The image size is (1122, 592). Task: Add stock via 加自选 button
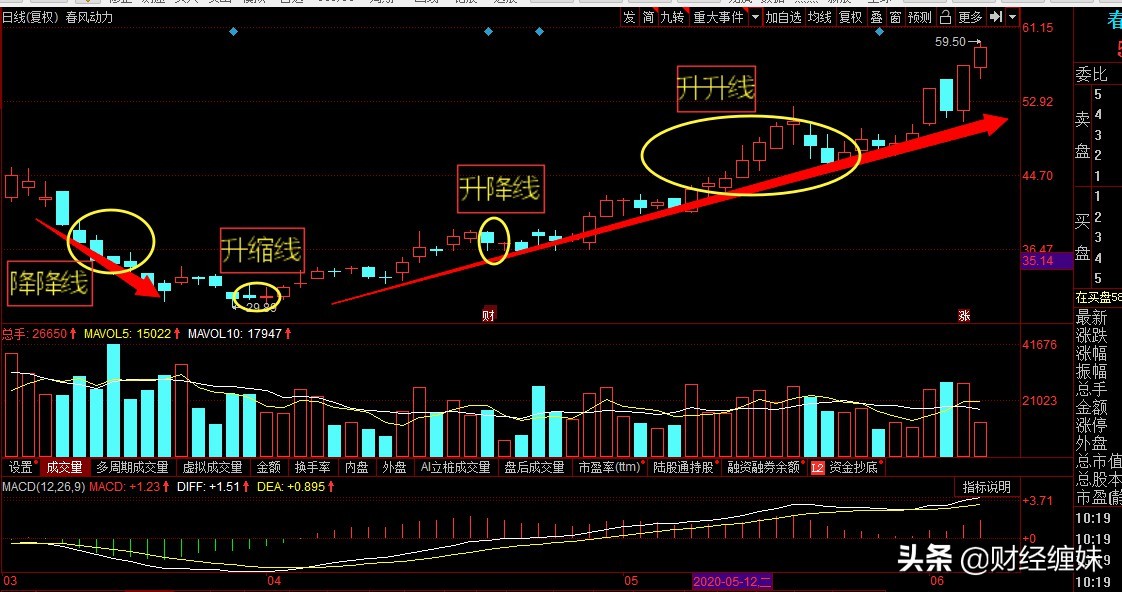click(784, 17)
